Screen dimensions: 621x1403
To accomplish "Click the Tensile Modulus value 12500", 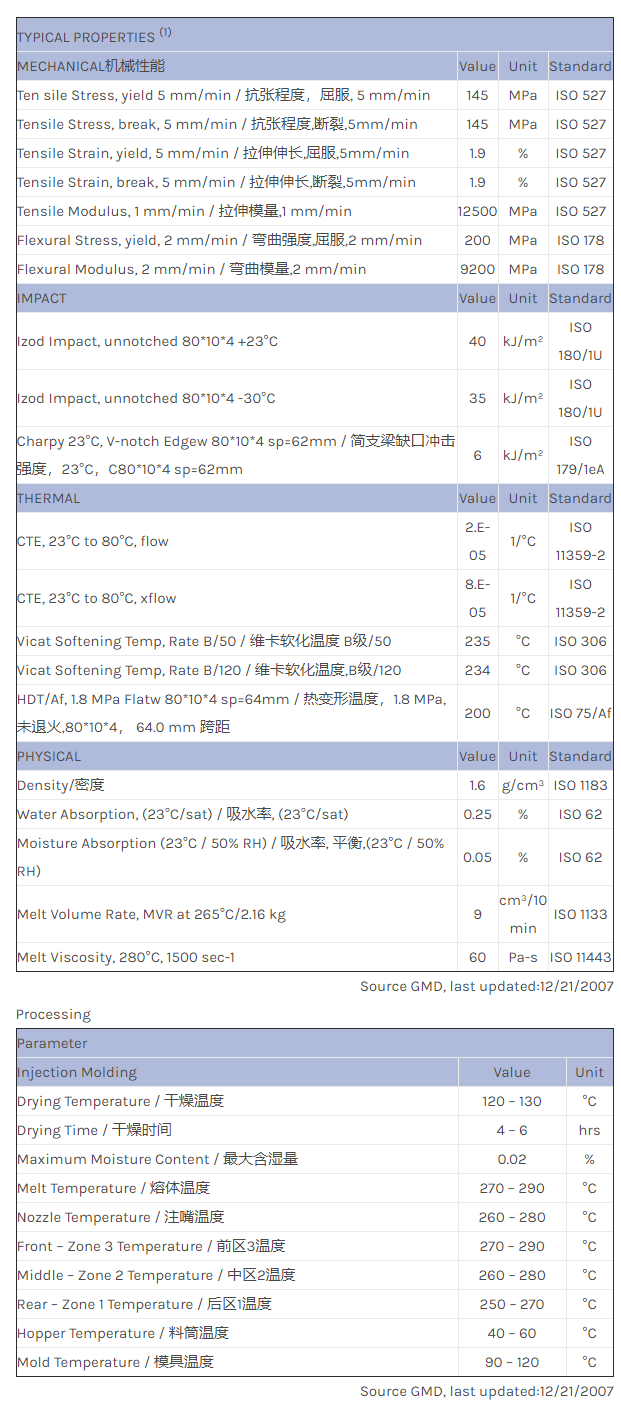I will tap(477, 211).
